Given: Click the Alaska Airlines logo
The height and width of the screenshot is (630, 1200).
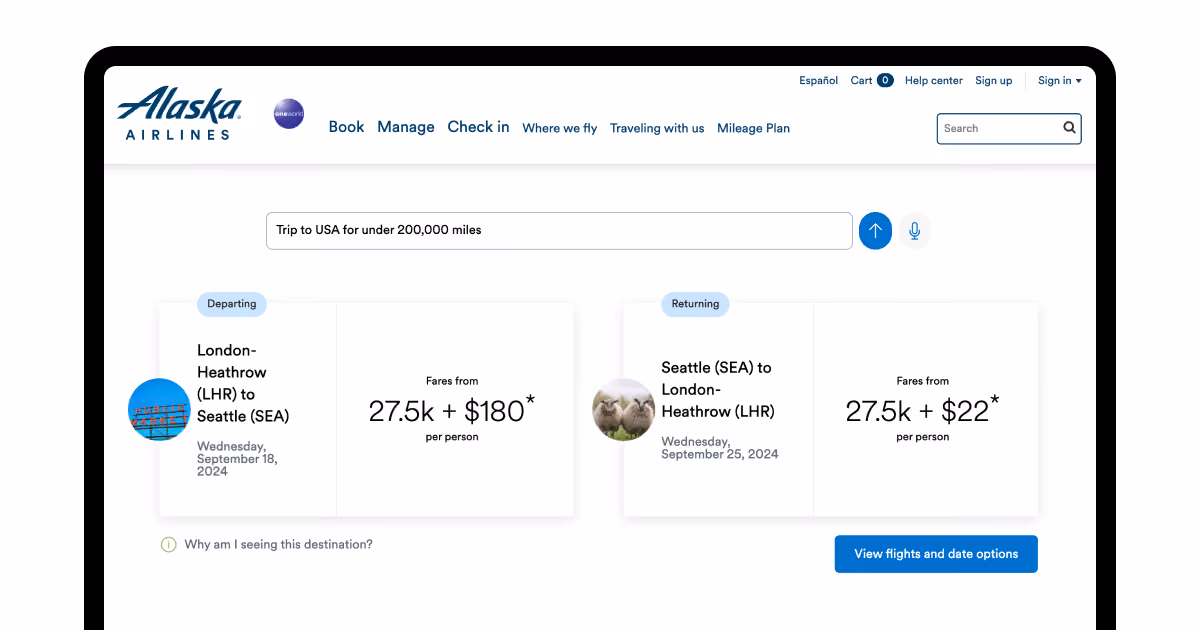Looking at the screenshot, I should (180, 112).
